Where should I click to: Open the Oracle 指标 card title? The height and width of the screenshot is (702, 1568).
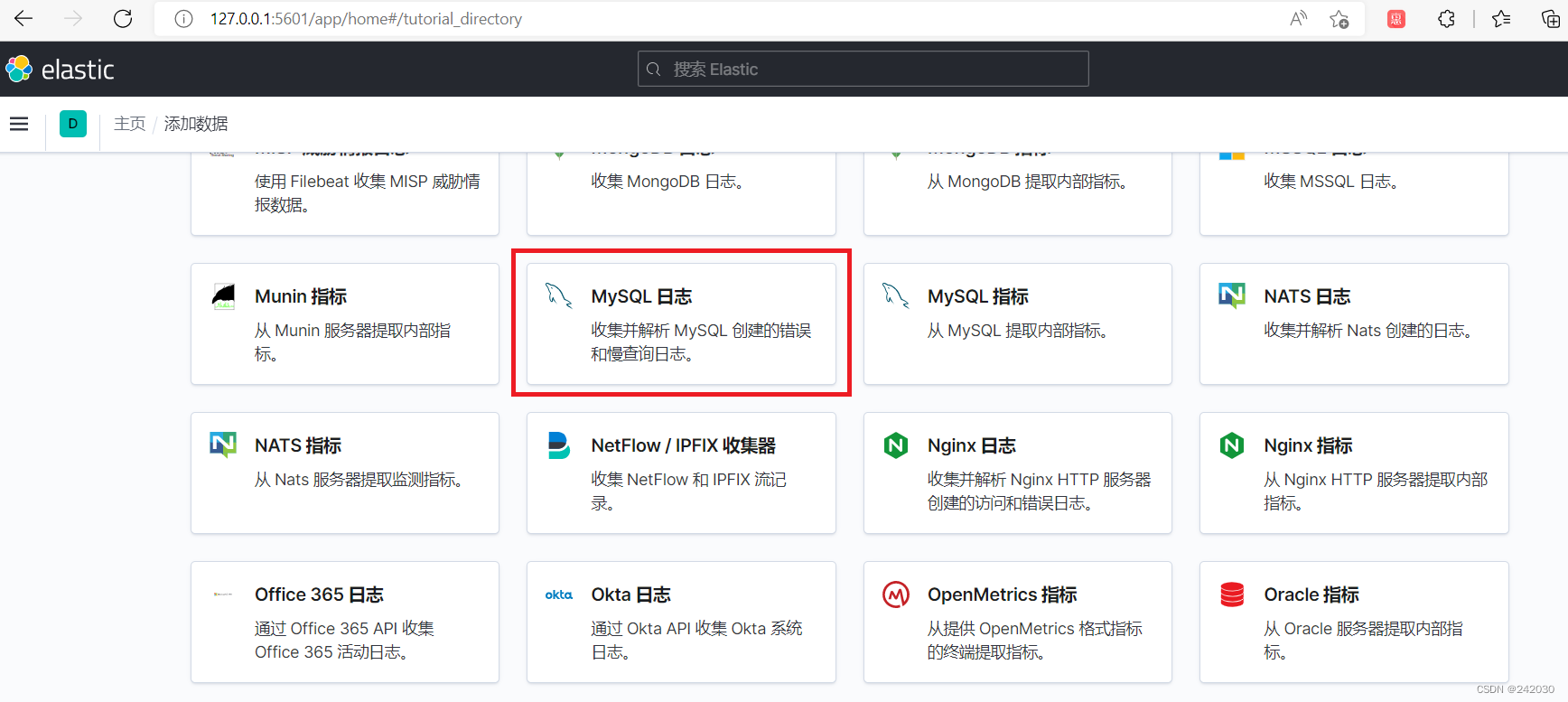[1311, 594]
